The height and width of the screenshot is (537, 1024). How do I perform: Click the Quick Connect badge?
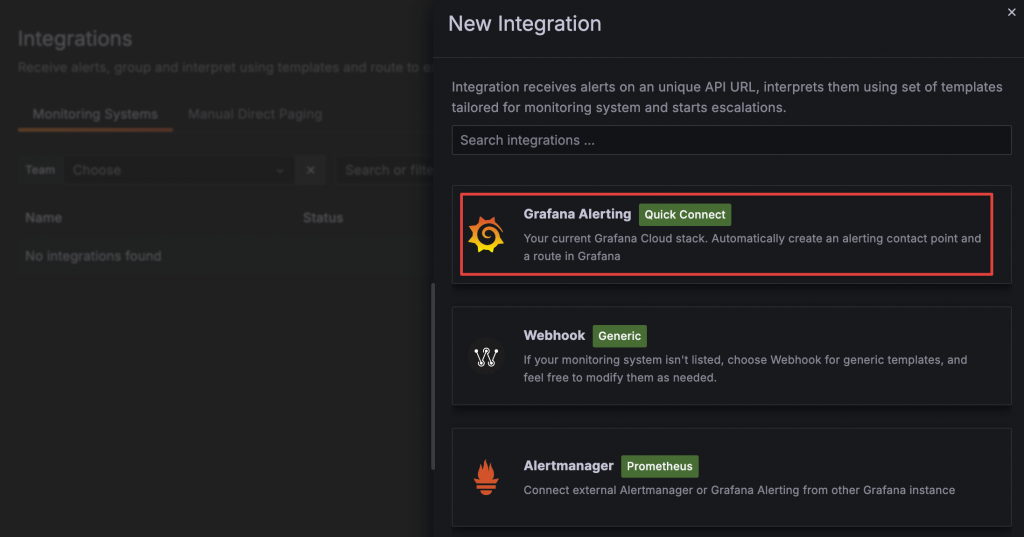coord(685,214)
